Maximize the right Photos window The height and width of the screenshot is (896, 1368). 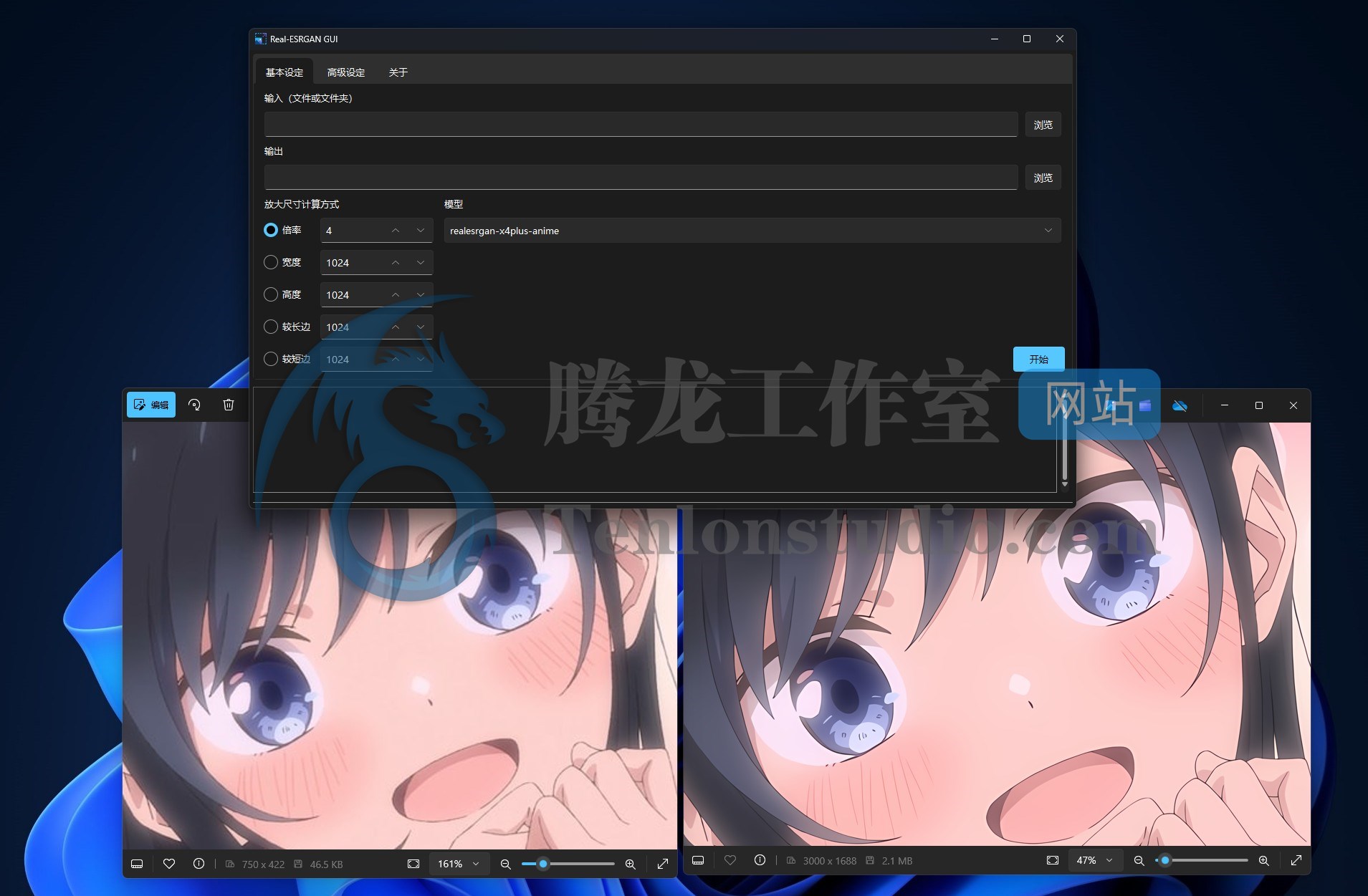coord(1259,405)
